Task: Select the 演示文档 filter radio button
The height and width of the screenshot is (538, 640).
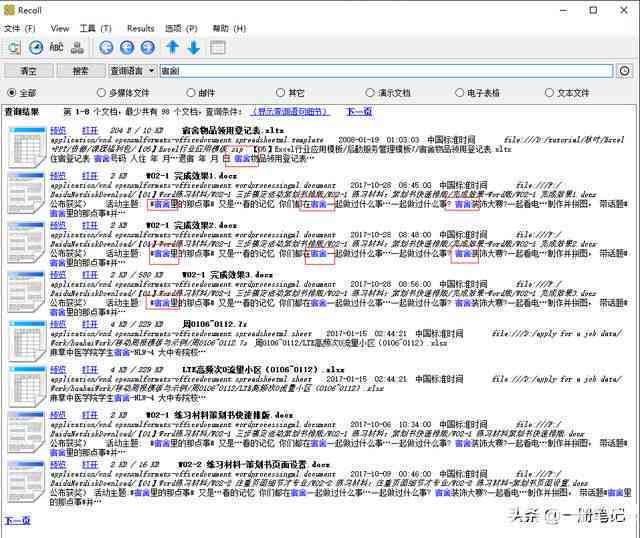Action: 370,93
